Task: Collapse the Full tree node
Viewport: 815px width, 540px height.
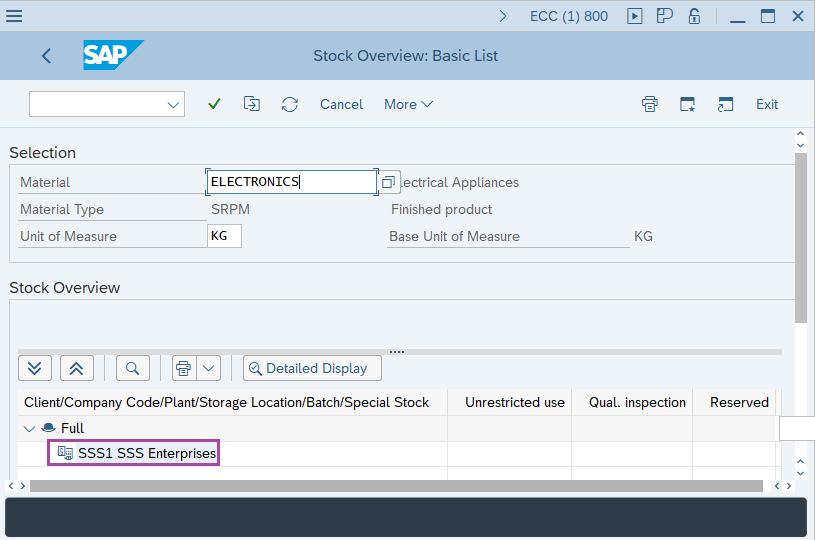Action: (x=29, y=428)
